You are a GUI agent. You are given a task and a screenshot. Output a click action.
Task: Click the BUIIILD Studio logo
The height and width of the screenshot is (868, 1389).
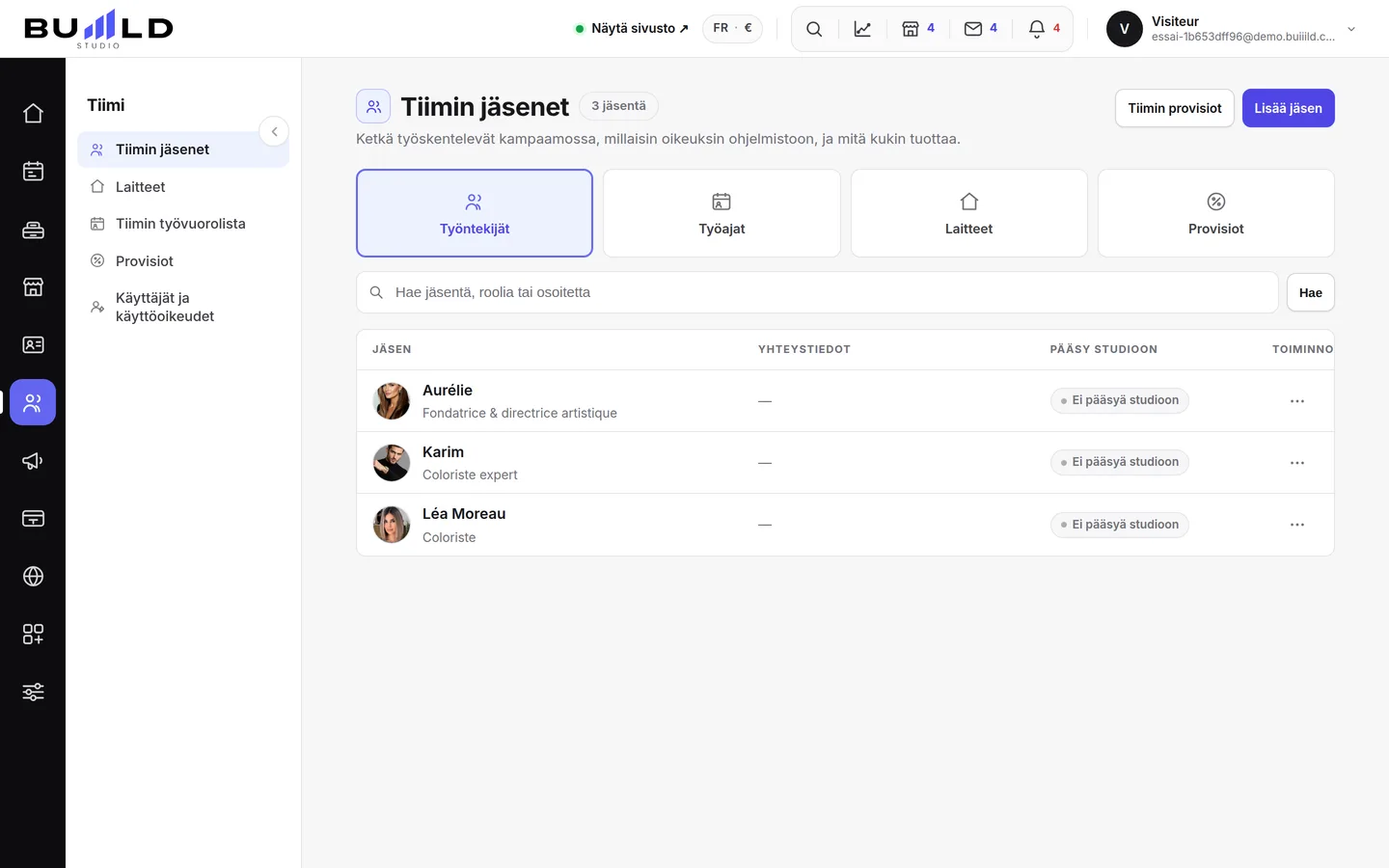98,29
